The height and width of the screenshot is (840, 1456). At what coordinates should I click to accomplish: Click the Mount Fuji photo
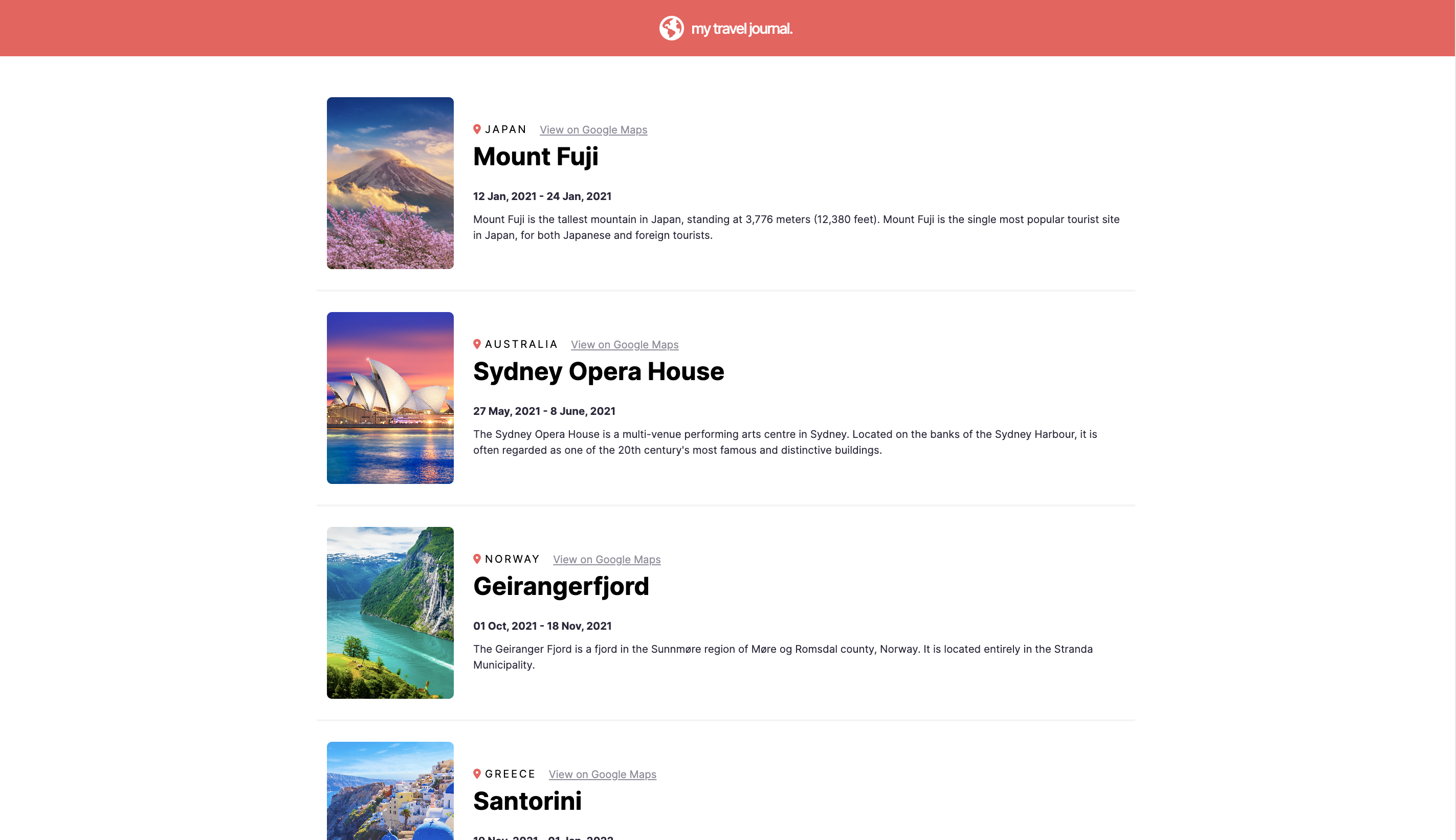[390, 184]
